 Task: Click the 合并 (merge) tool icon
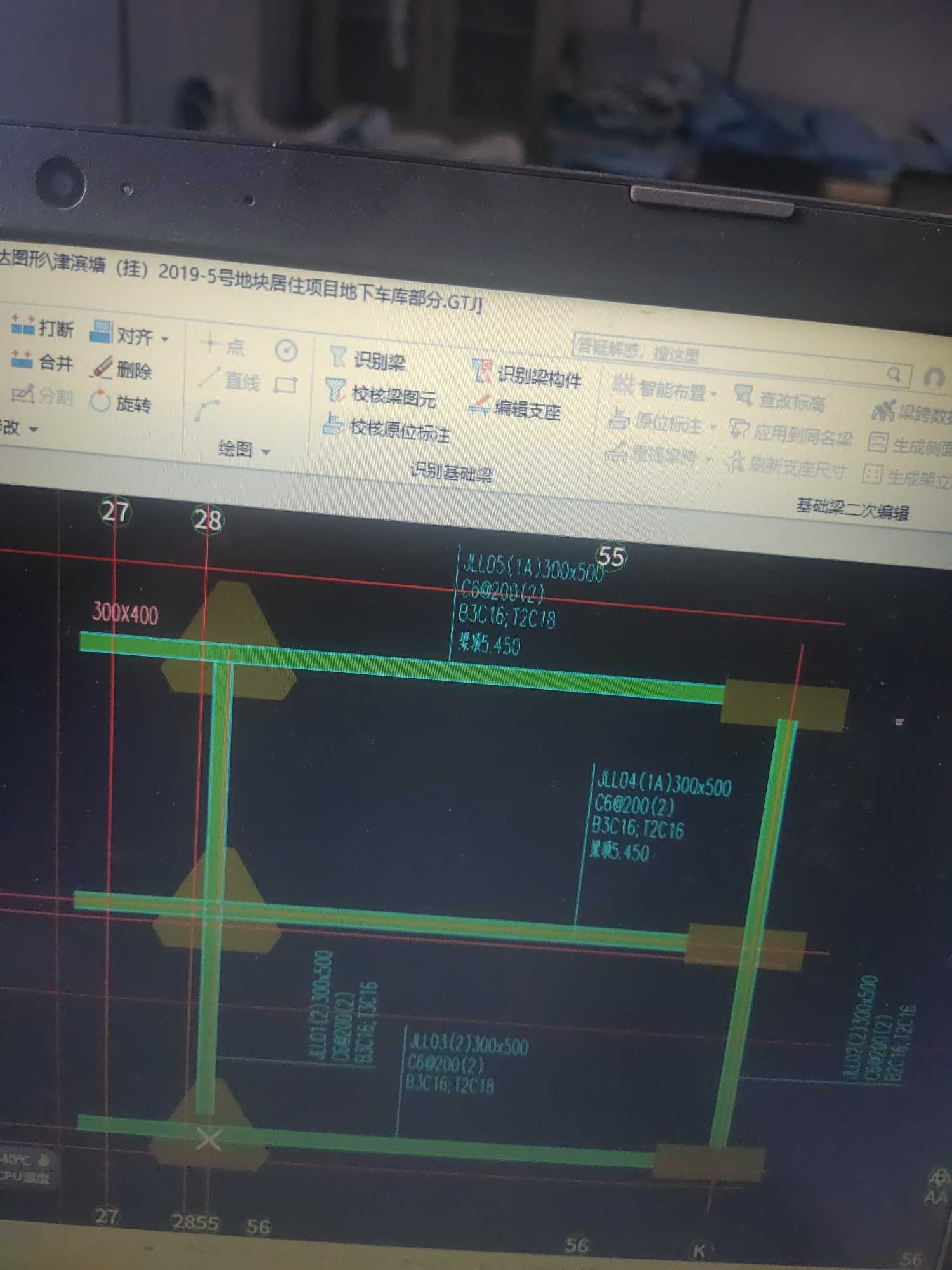pos(22,359)
